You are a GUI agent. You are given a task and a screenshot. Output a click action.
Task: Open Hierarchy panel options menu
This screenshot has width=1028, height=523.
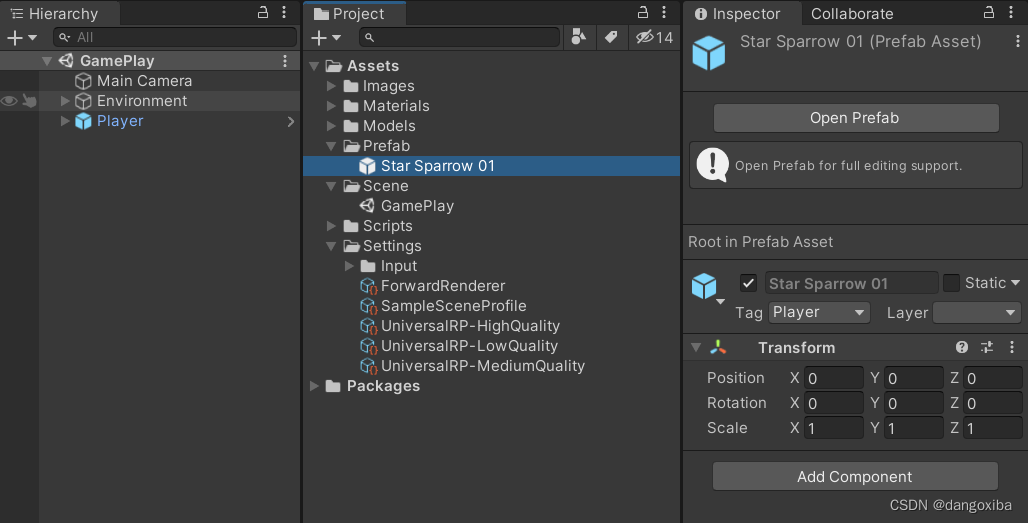pos(284,12)
